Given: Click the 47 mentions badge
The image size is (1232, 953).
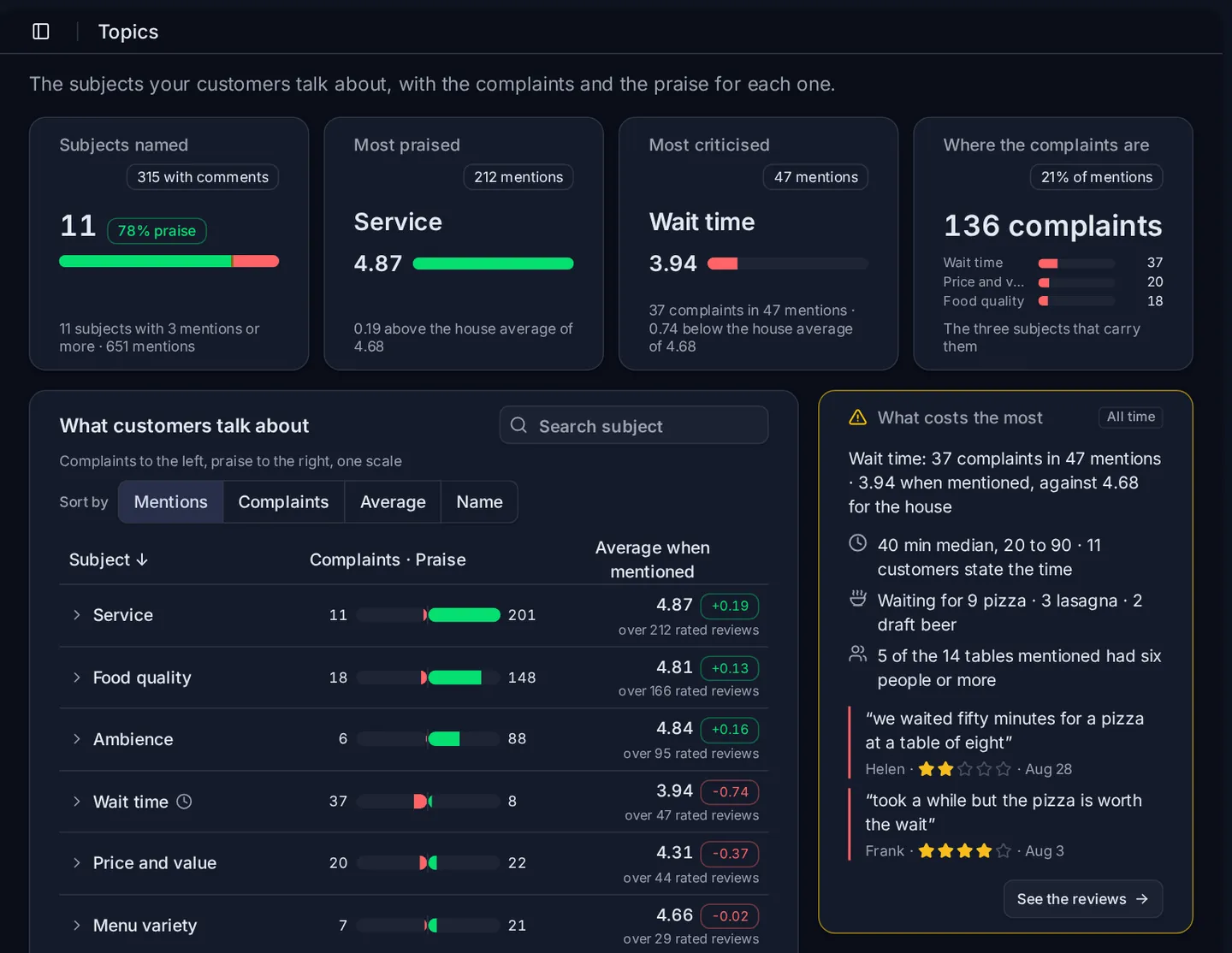Looking at the screenshot, I should [815, 177].
